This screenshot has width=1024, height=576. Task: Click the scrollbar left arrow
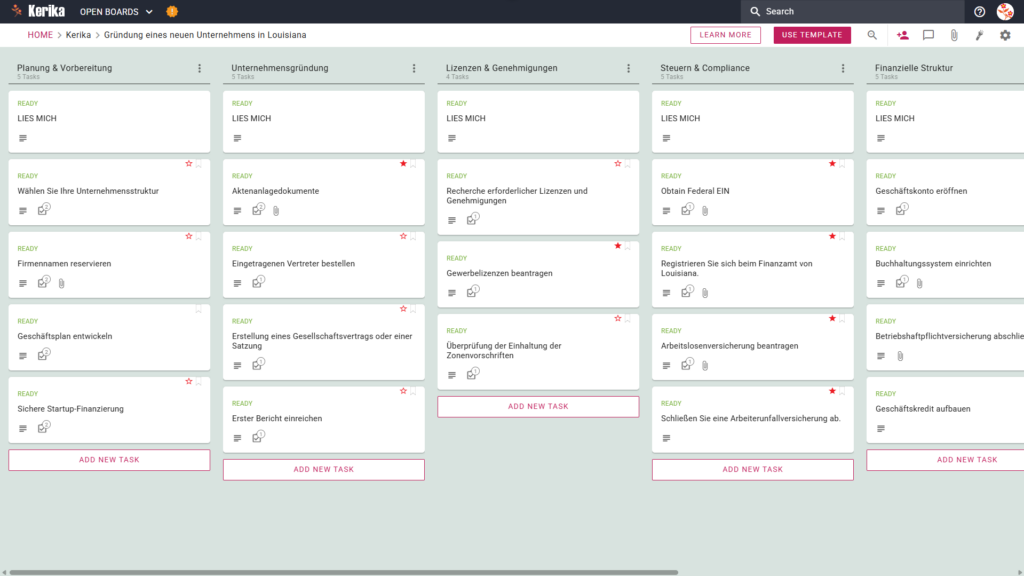(4, 573)
